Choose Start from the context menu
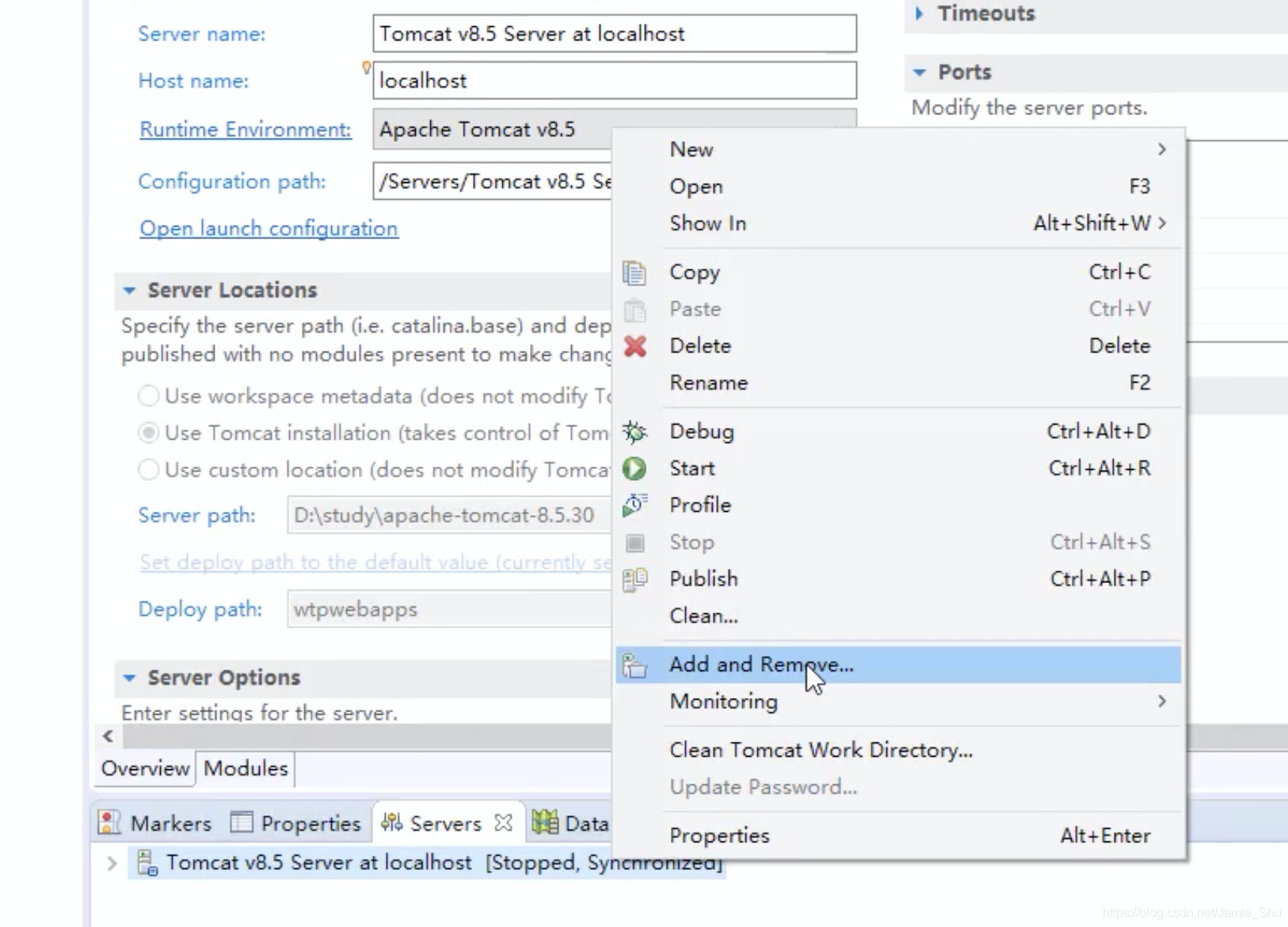This screenshot has width=1288, height=927. pos(898,469)
